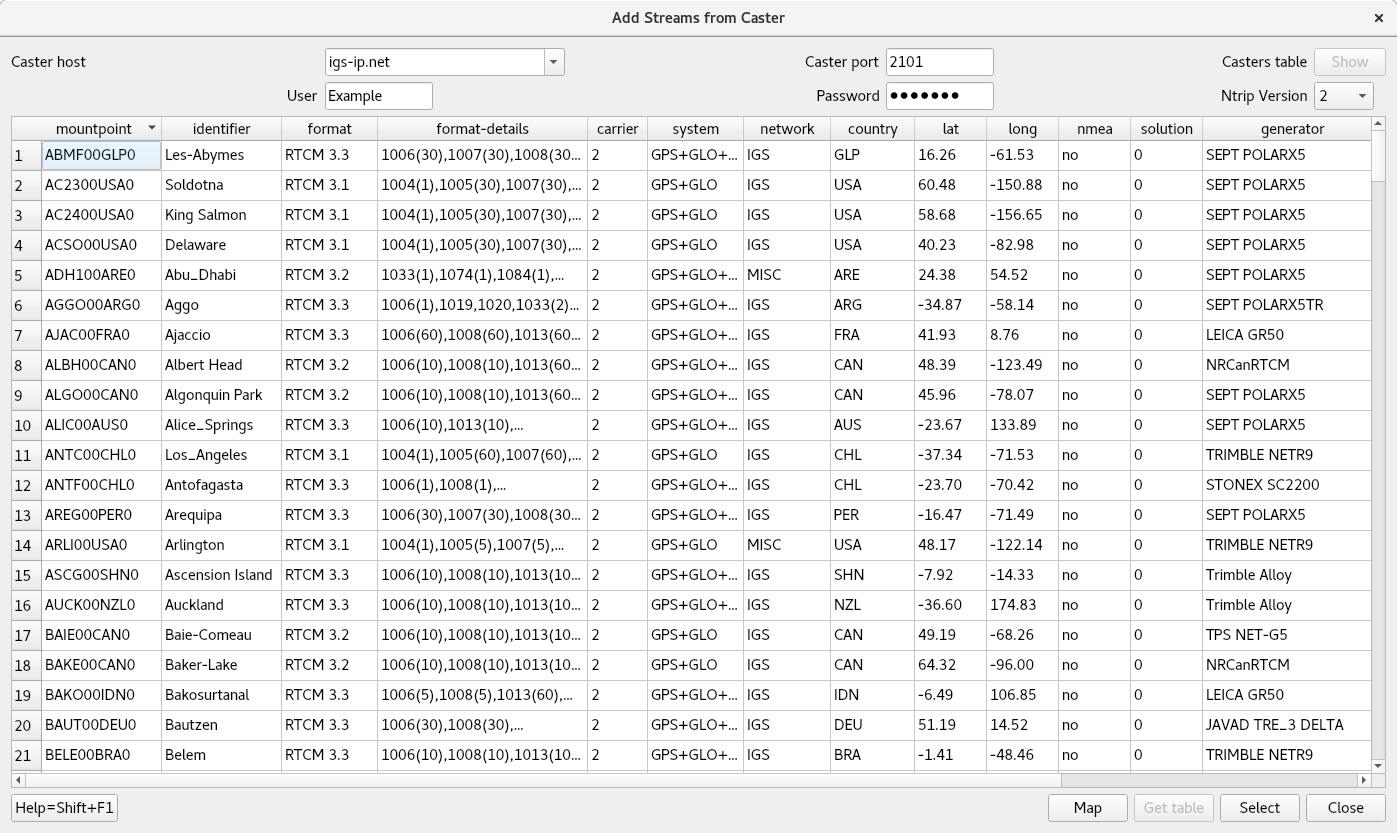Viewport: 1397px width, 833px height.
Task: Click the Alice_Springs identifier cell
Action: pos(220,425)
